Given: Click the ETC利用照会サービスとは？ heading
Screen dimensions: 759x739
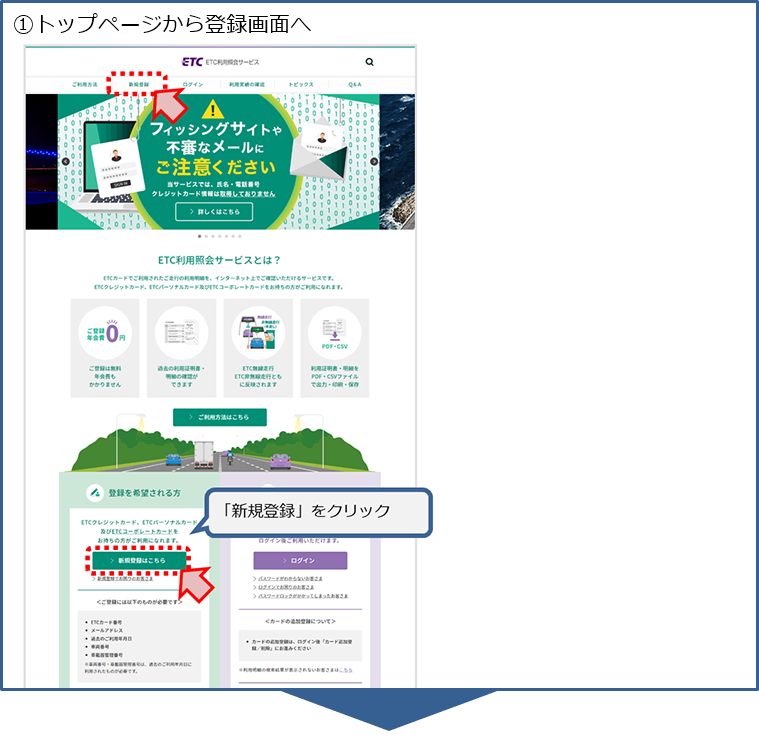Looking at the screenshot, I should click(x=219, y=260).
